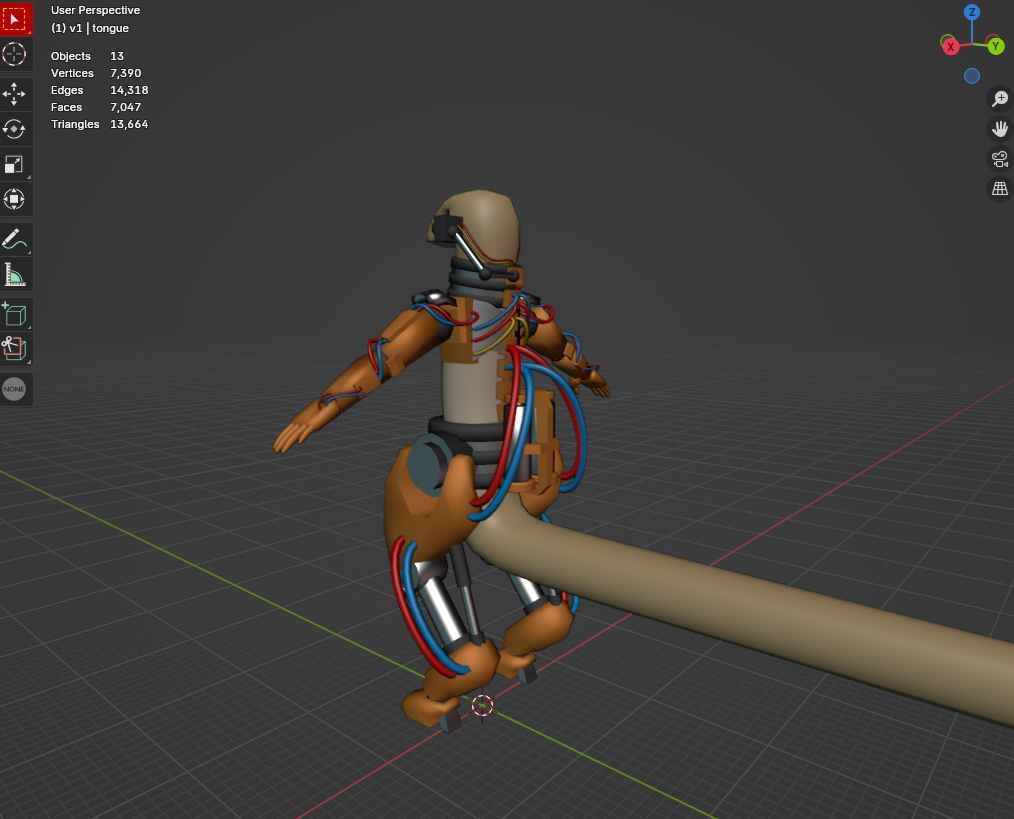1014x819 pixels.
Task: Click the blue Z axis gizmo
Action: click(x=972, y=12)
